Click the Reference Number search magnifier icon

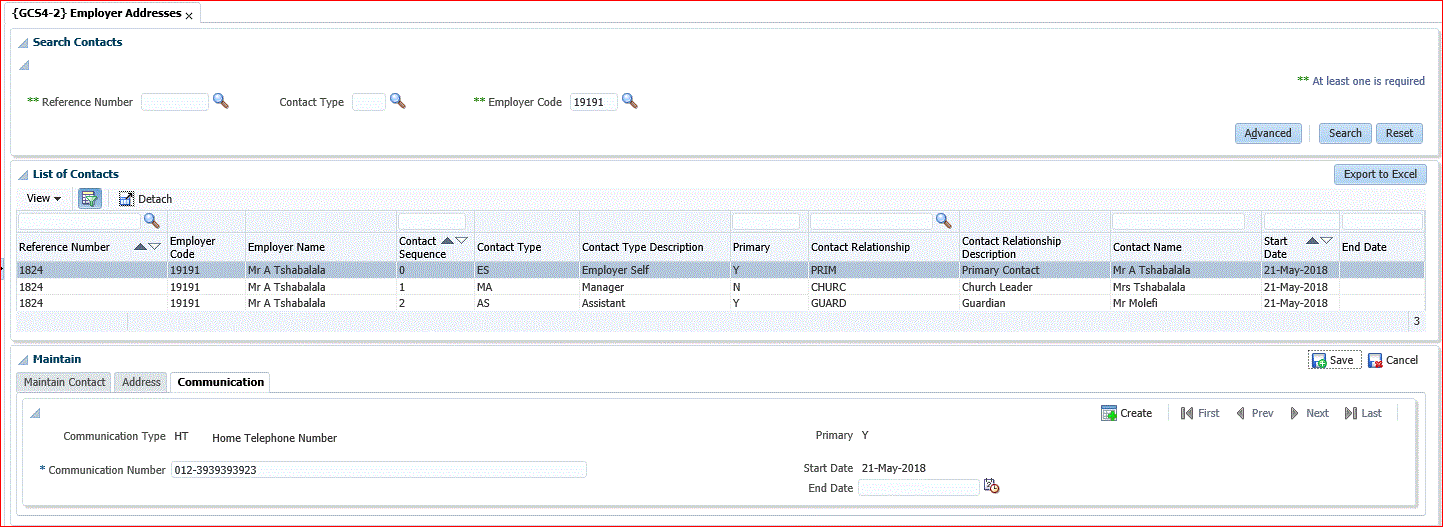221,101
